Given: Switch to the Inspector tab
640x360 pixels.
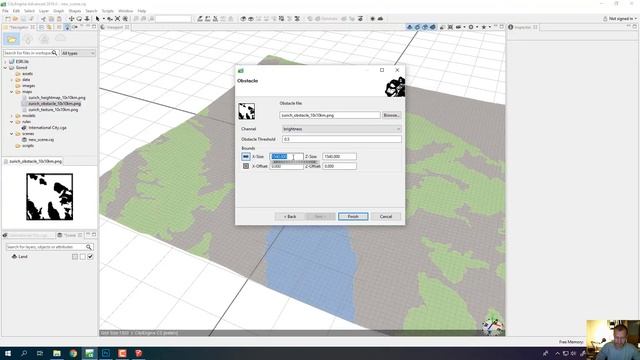Looking at the screenshot, I should click(x=522, y=27).
